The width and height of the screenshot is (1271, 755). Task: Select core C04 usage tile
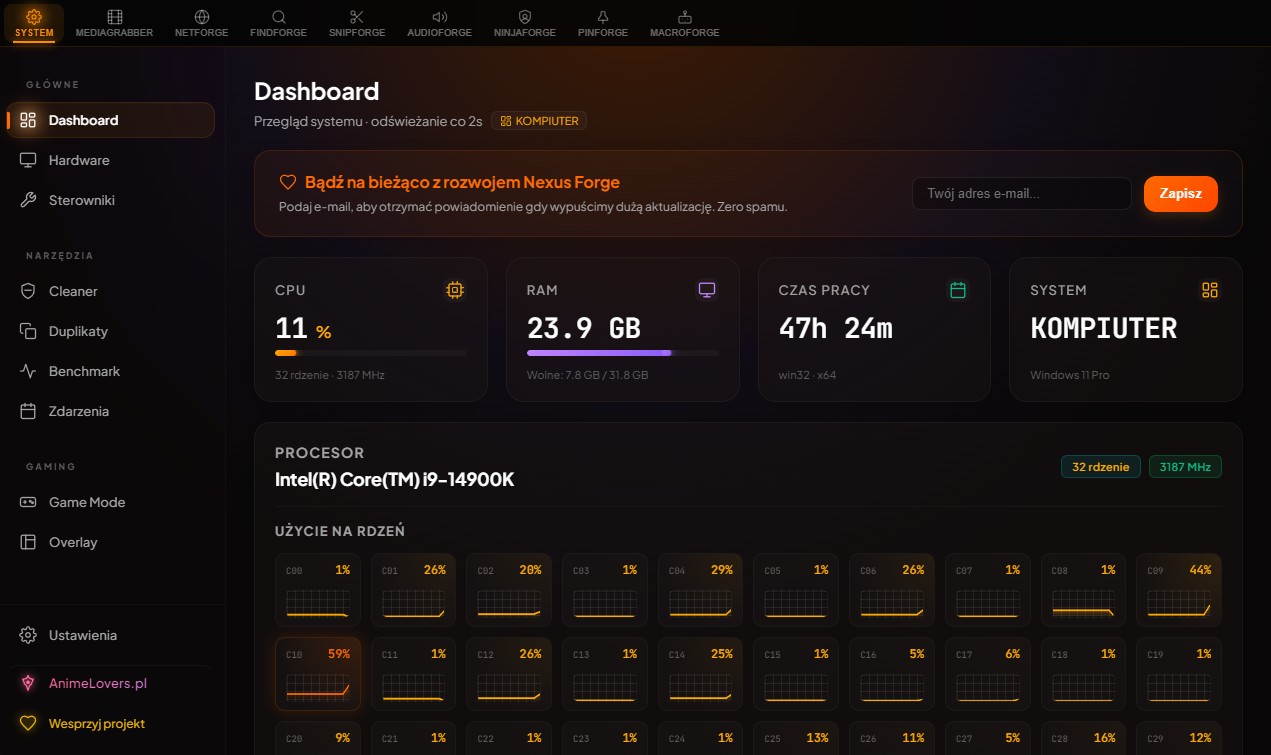coord(700,590)
